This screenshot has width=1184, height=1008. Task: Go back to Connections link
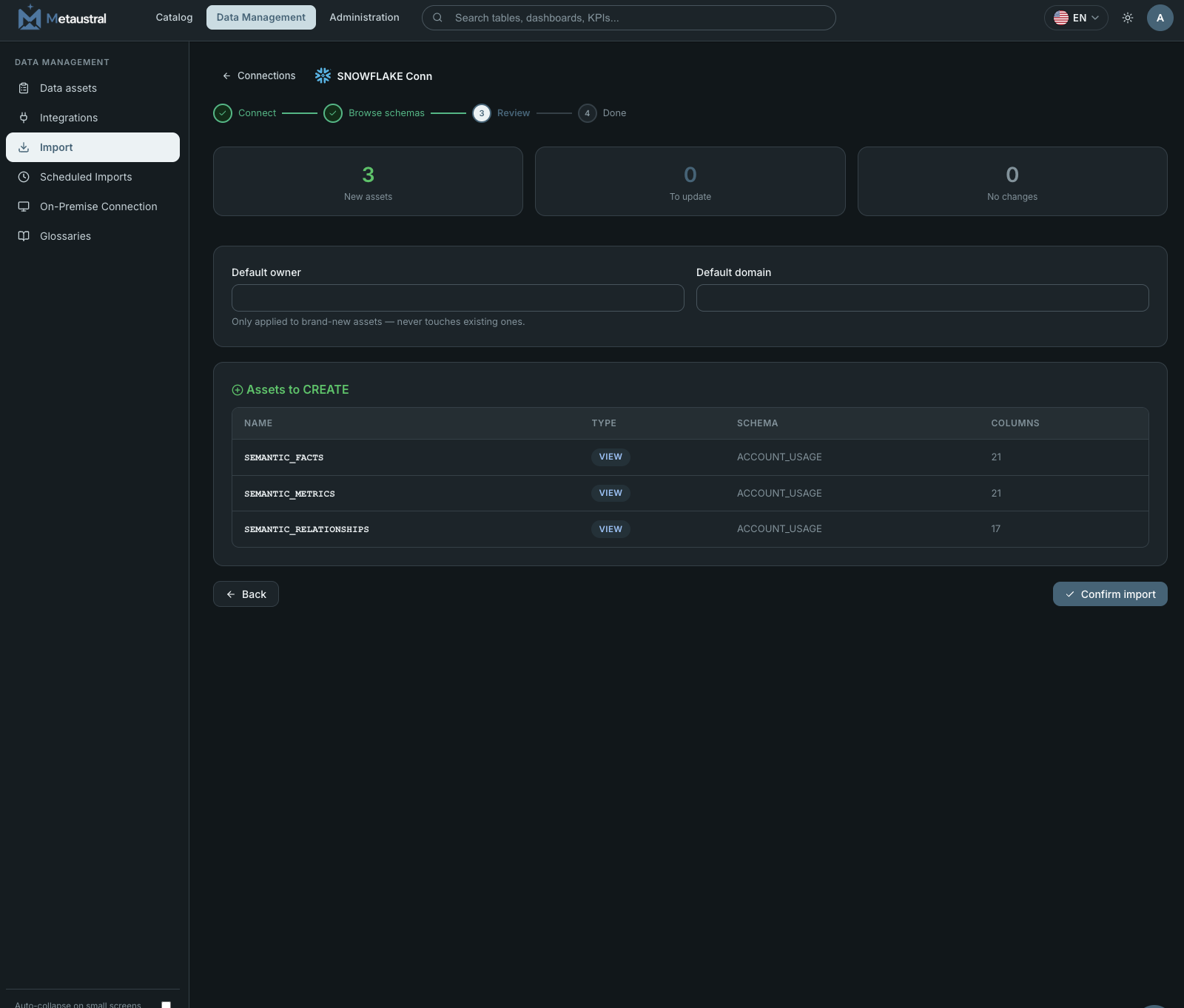pyautogui.click(x=259, y=75)
